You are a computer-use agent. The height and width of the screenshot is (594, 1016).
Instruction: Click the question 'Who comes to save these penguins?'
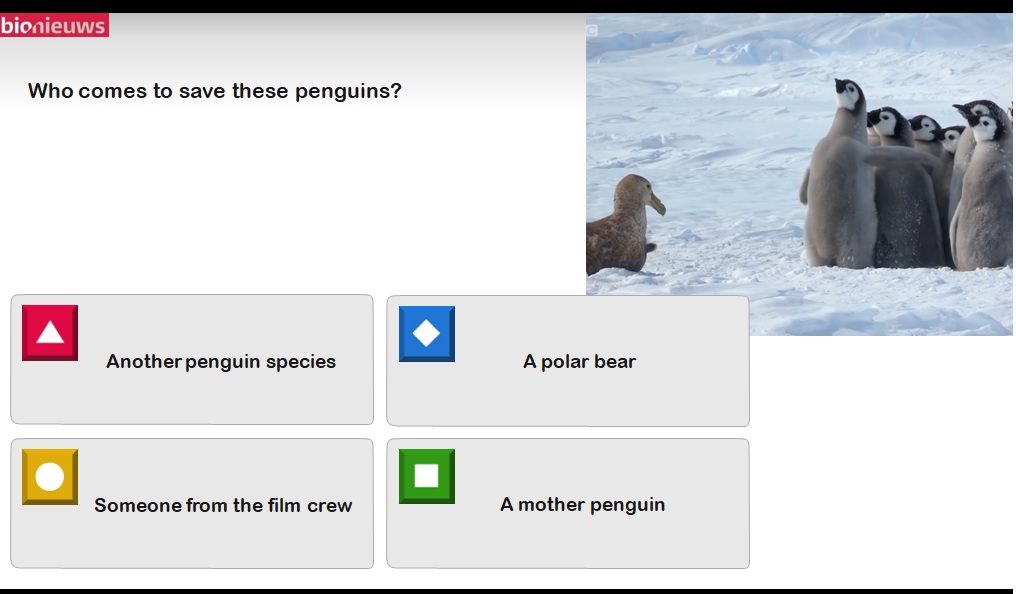[x=214, y=91]
